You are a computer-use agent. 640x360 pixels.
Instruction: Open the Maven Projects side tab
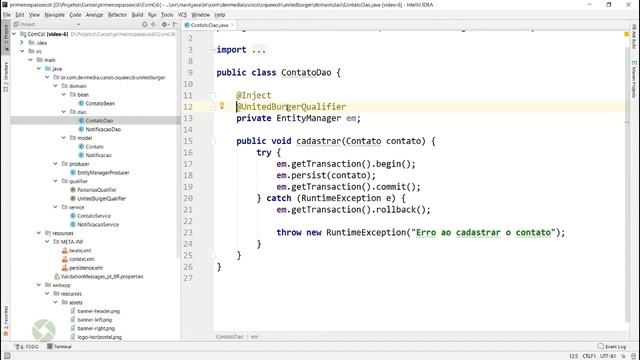click(634, 79)
